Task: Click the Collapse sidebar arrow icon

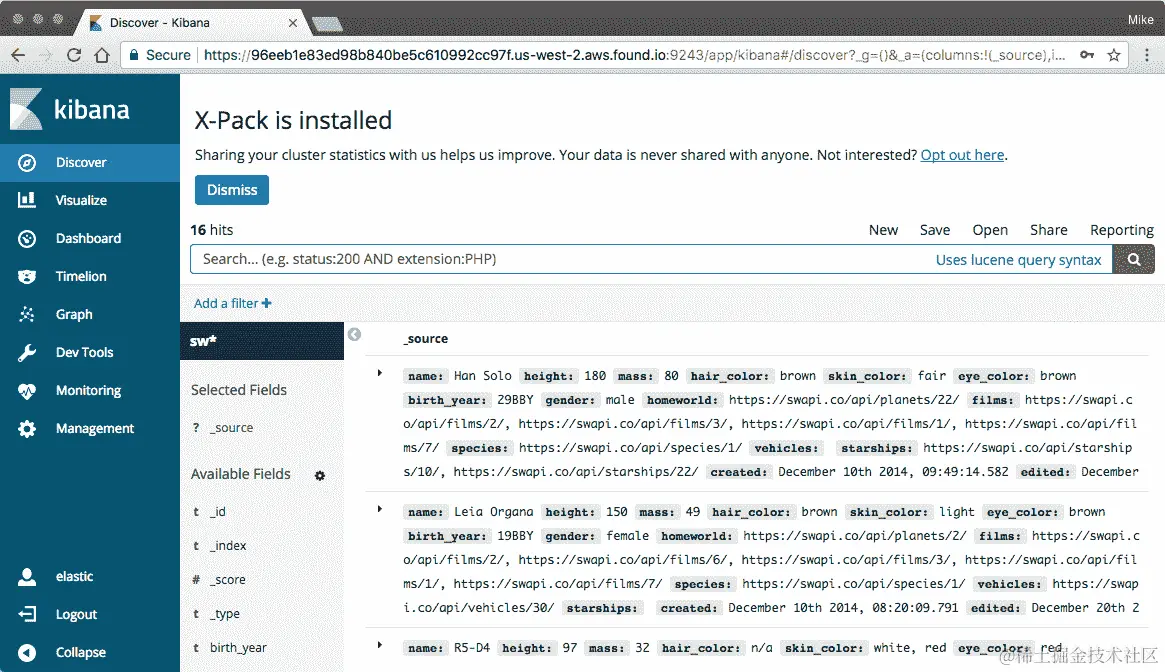Action: coord(27,653)
